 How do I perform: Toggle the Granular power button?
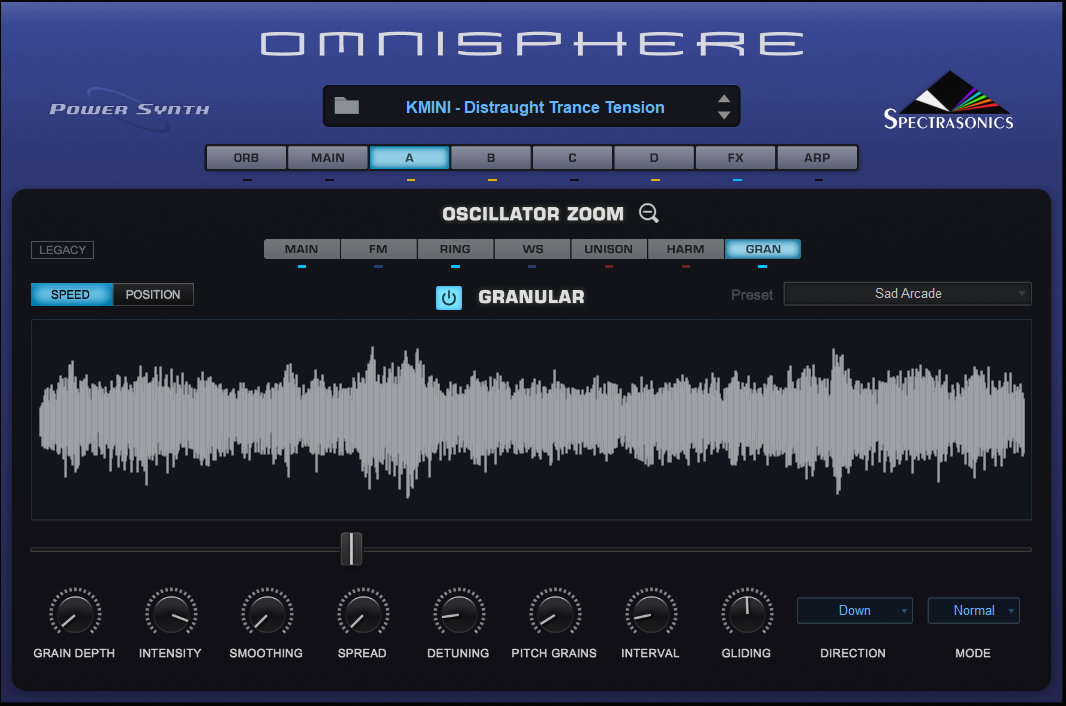tap(449, 297)
